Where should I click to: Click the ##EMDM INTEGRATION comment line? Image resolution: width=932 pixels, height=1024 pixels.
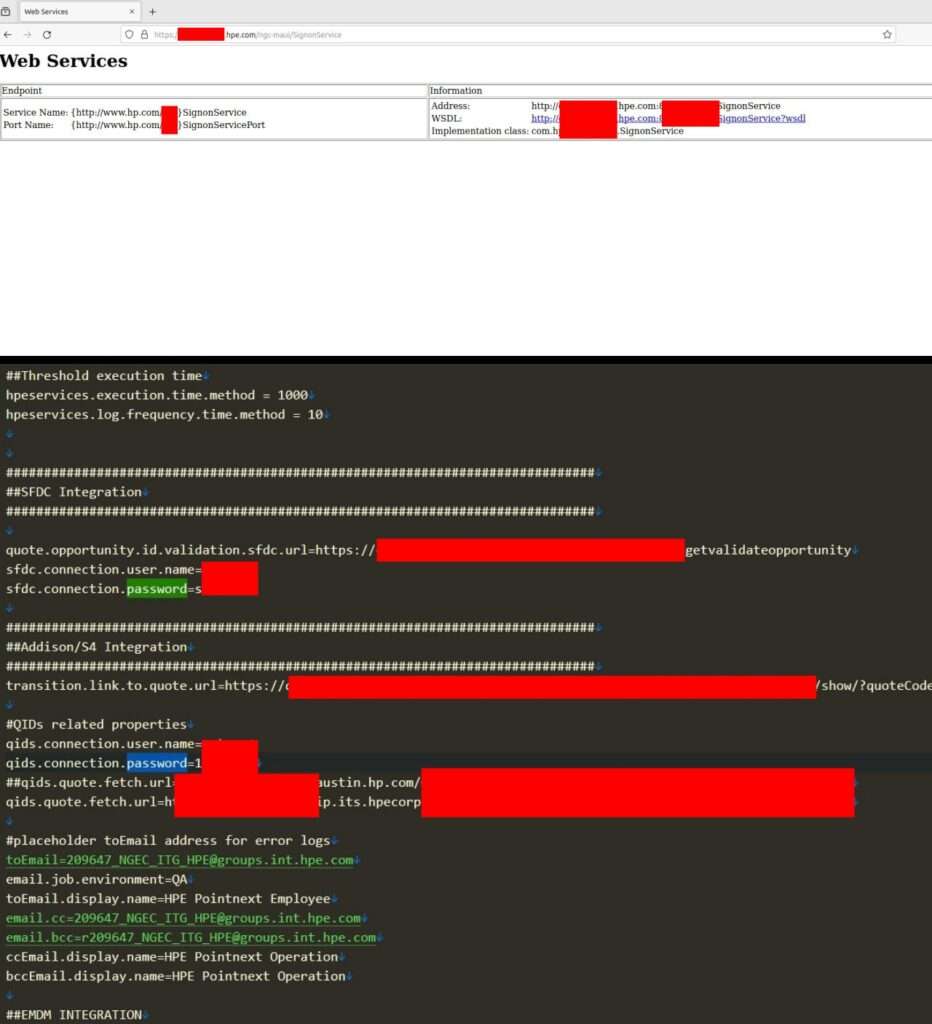click(x=74, y=1015)
